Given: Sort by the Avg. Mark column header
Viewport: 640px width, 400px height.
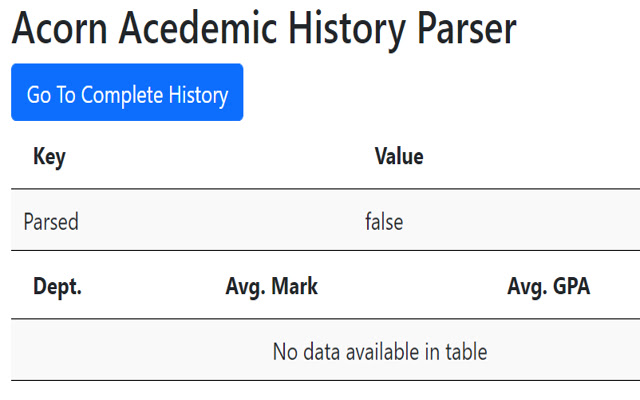Looking at the screenshot, I should pyautogui.click(x=272, y=287).
